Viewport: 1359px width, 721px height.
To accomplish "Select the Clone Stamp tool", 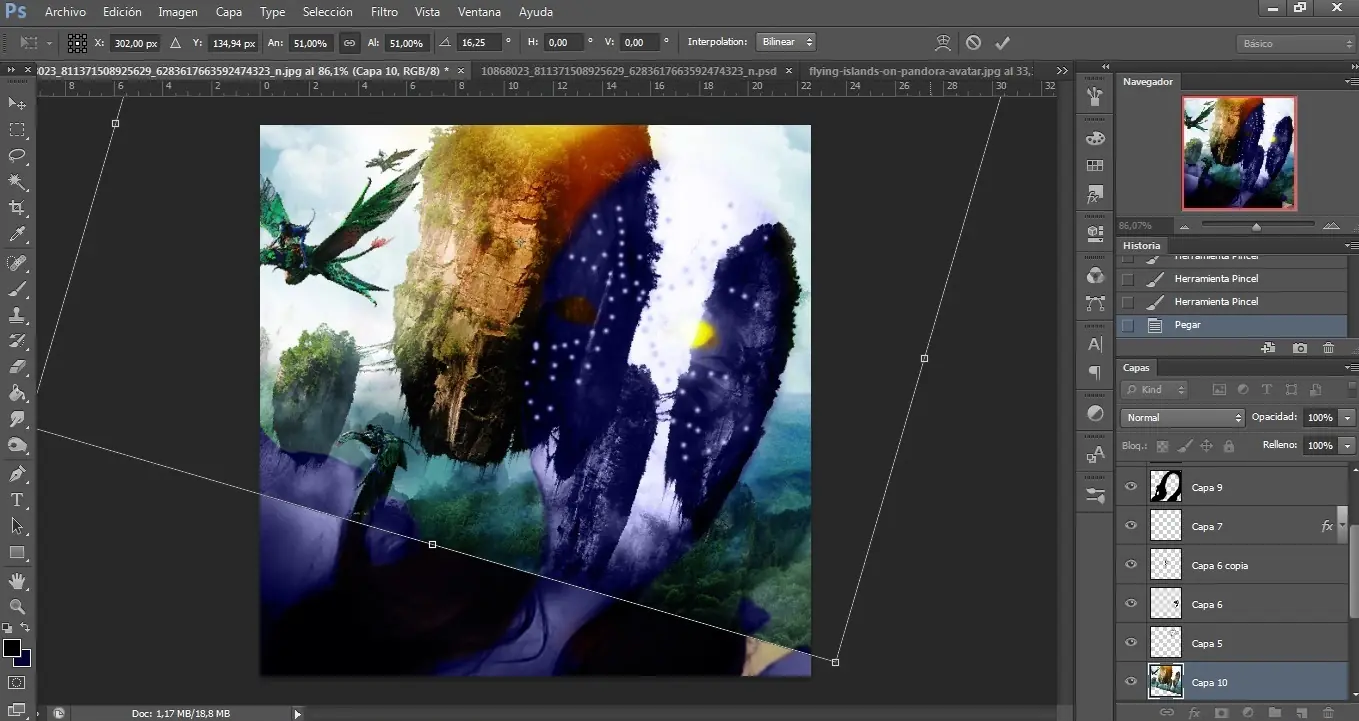I will 17,315.
